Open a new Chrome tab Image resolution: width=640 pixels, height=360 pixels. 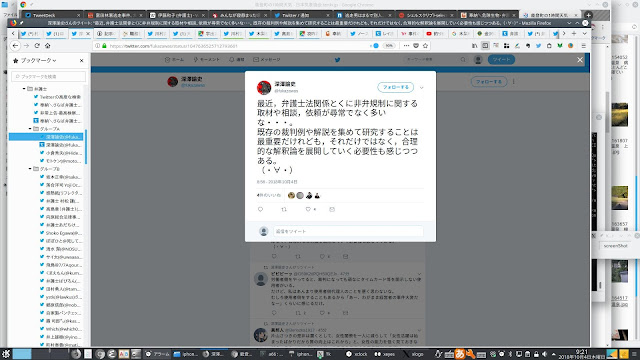click(x=588, y=15)
